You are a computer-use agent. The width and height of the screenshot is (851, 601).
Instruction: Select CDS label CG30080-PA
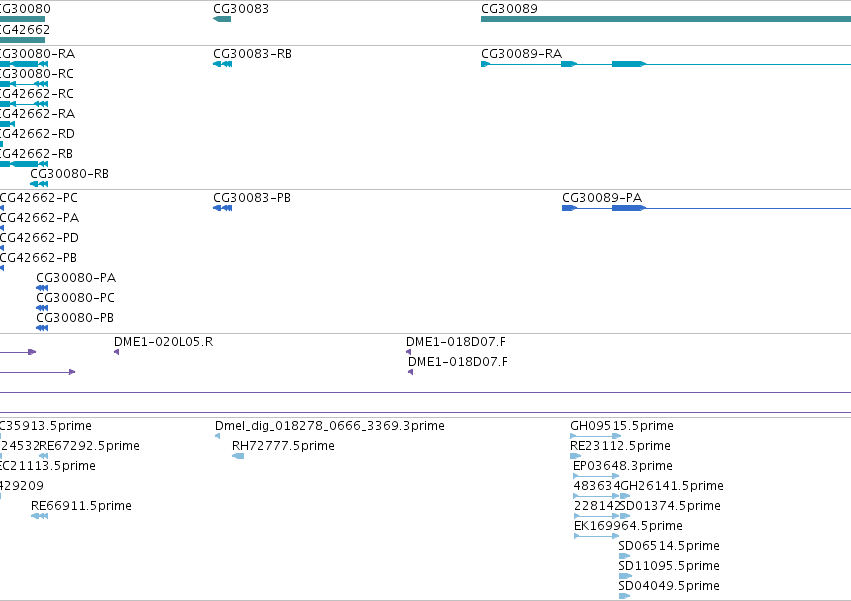coord(76,278)
